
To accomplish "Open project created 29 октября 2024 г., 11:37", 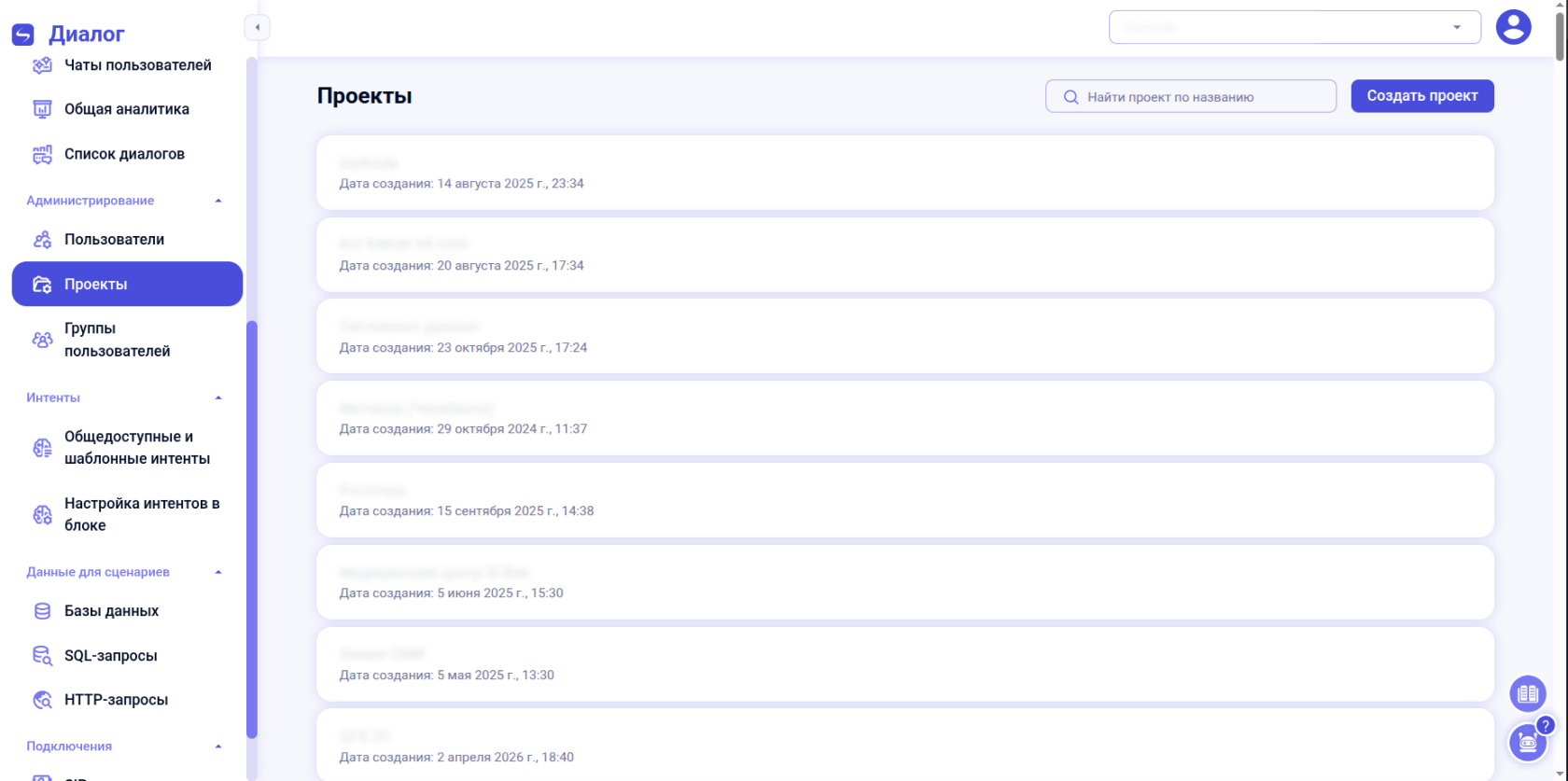I will (905, 418).
